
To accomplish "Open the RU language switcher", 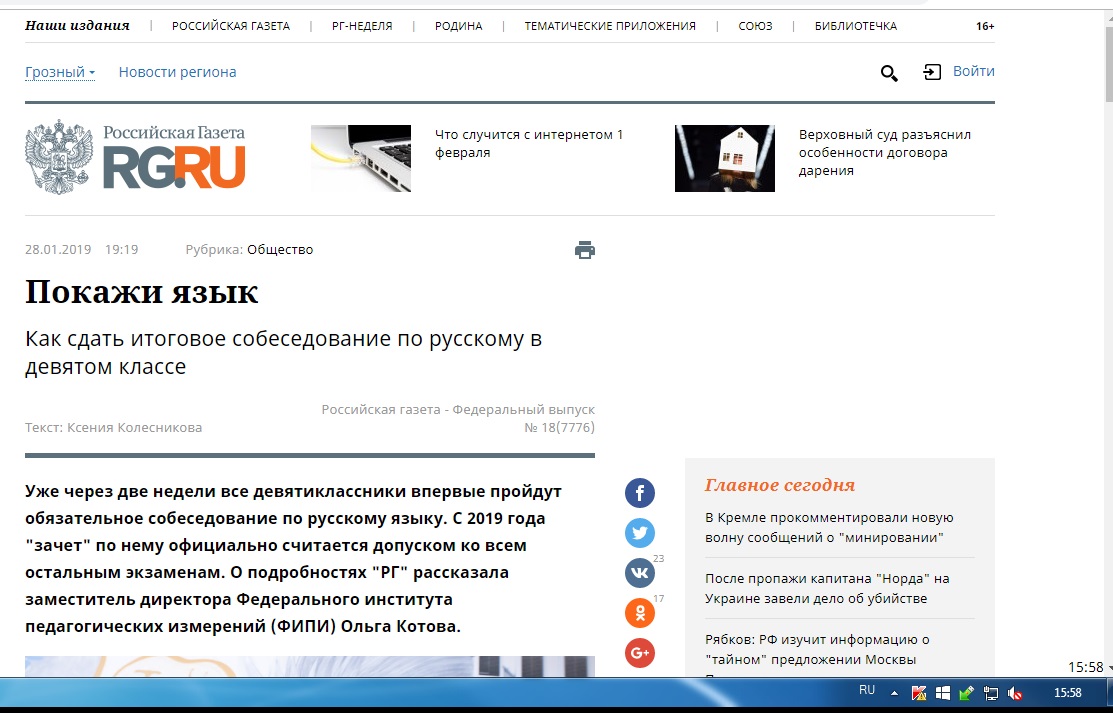I will (867, 691).
